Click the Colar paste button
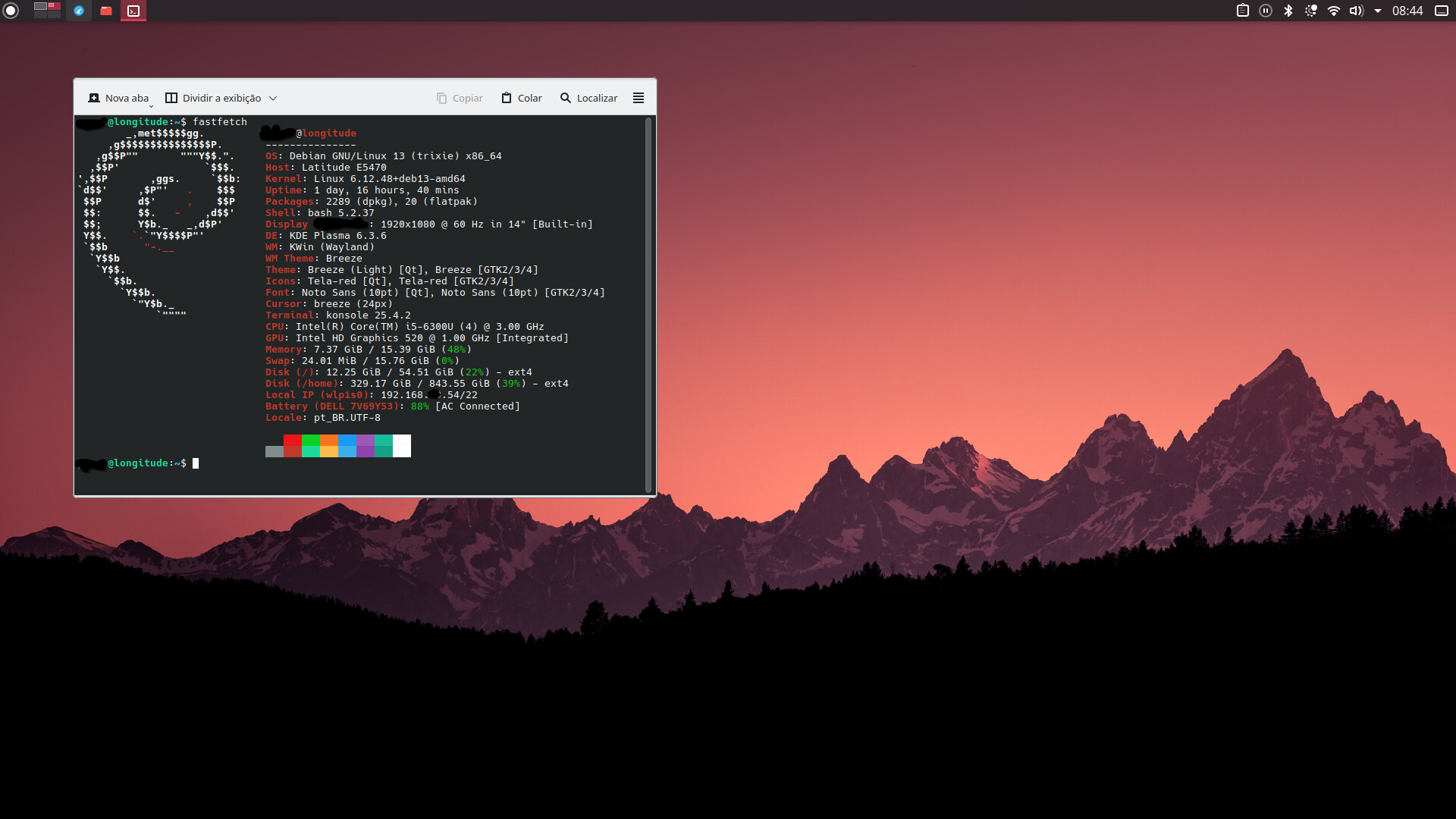The image size is (1456, 819). coord(522,98)
